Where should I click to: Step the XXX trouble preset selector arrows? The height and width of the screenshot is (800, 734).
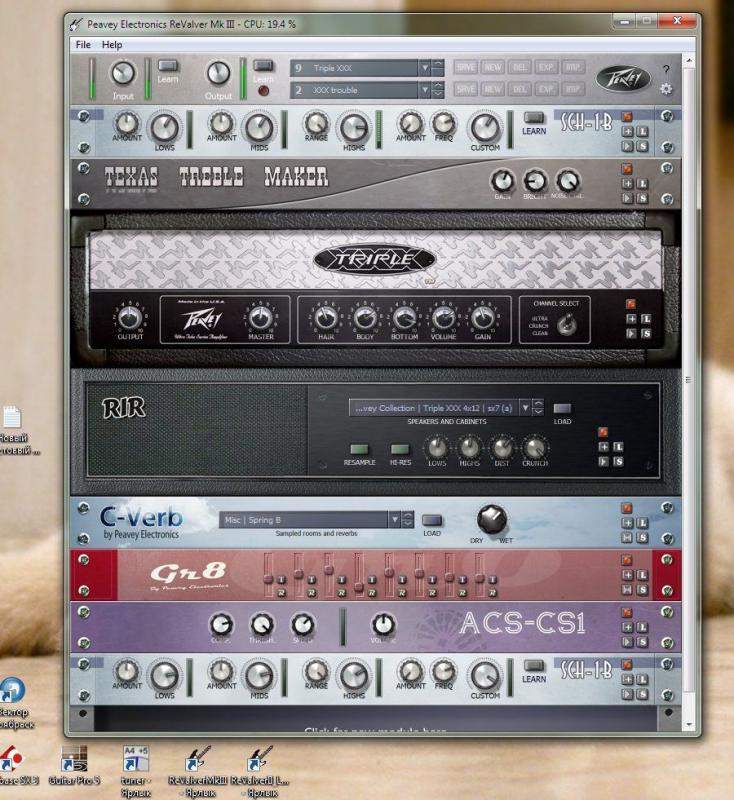pos(438,90)
